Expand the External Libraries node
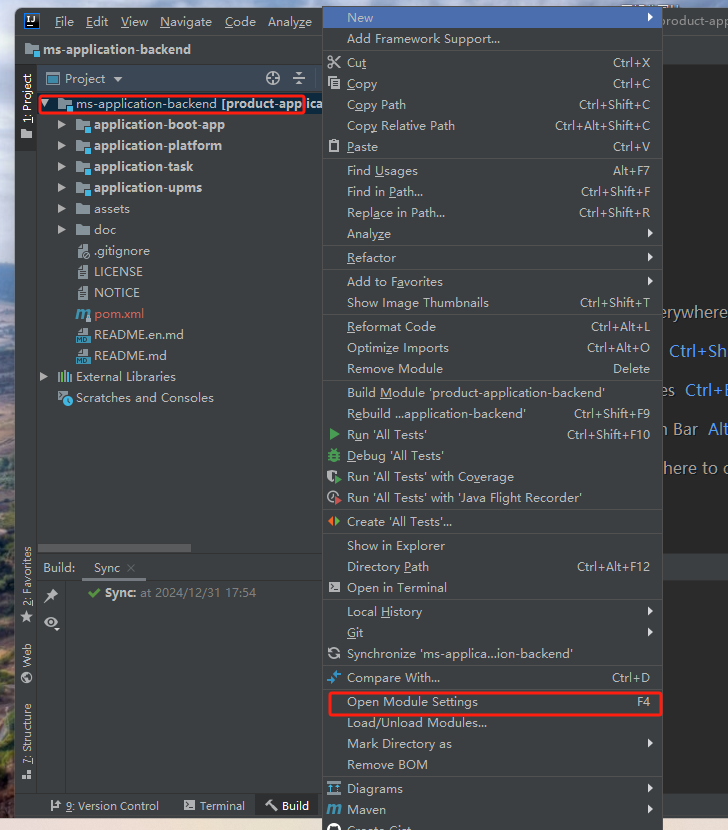 pos(44,377)
